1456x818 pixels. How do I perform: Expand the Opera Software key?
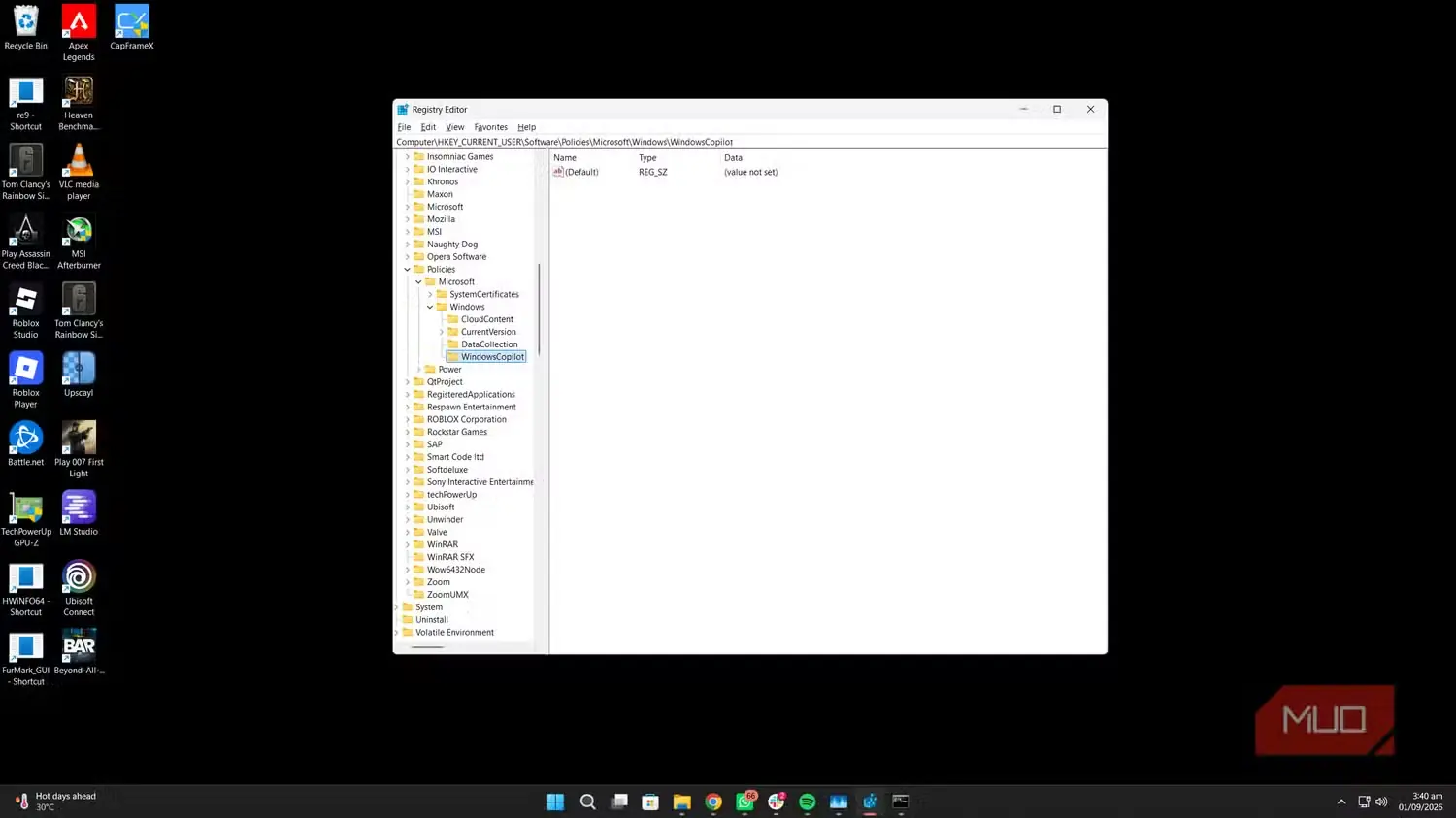(408, 257)
